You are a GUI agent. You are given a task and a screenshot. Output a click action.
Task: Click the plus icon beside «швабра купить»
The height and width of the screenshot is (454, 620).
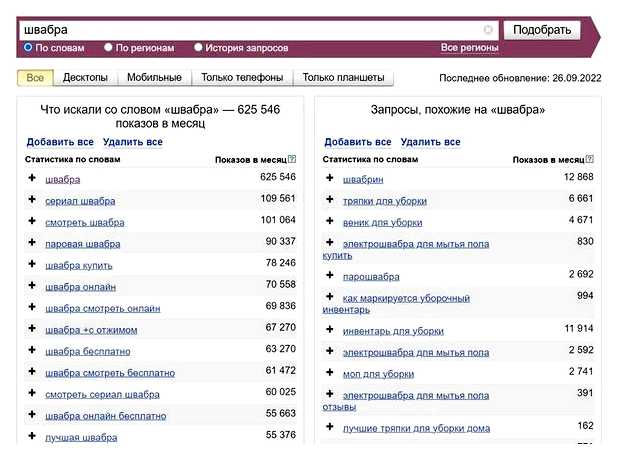[32, 265]
